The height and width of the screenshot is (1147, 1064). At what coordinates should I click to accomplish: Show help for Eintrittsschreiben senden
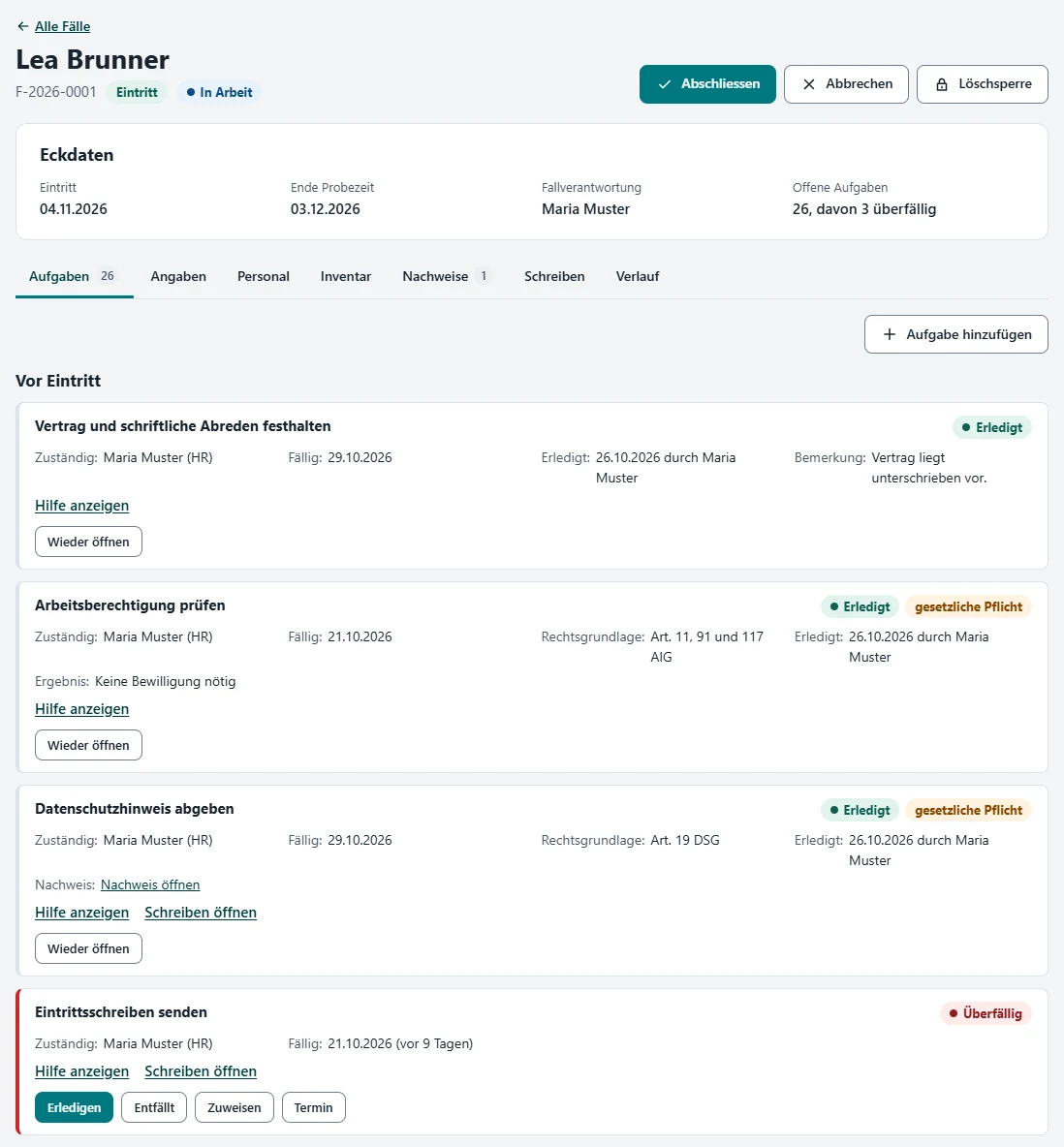[x=82, y=1070]
